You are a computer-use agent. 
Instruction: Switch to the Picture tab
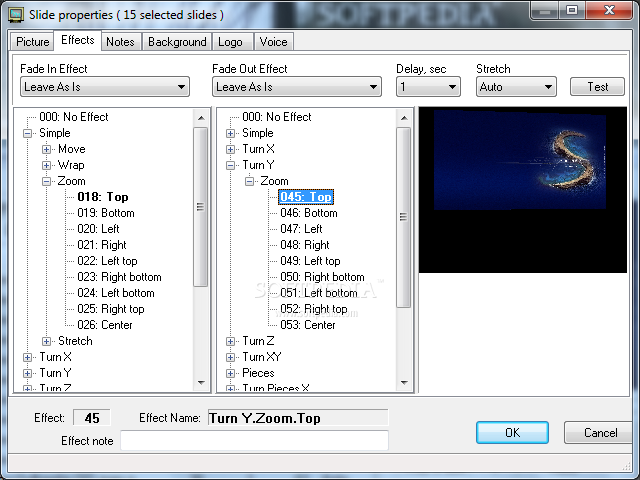coord(32,42)
